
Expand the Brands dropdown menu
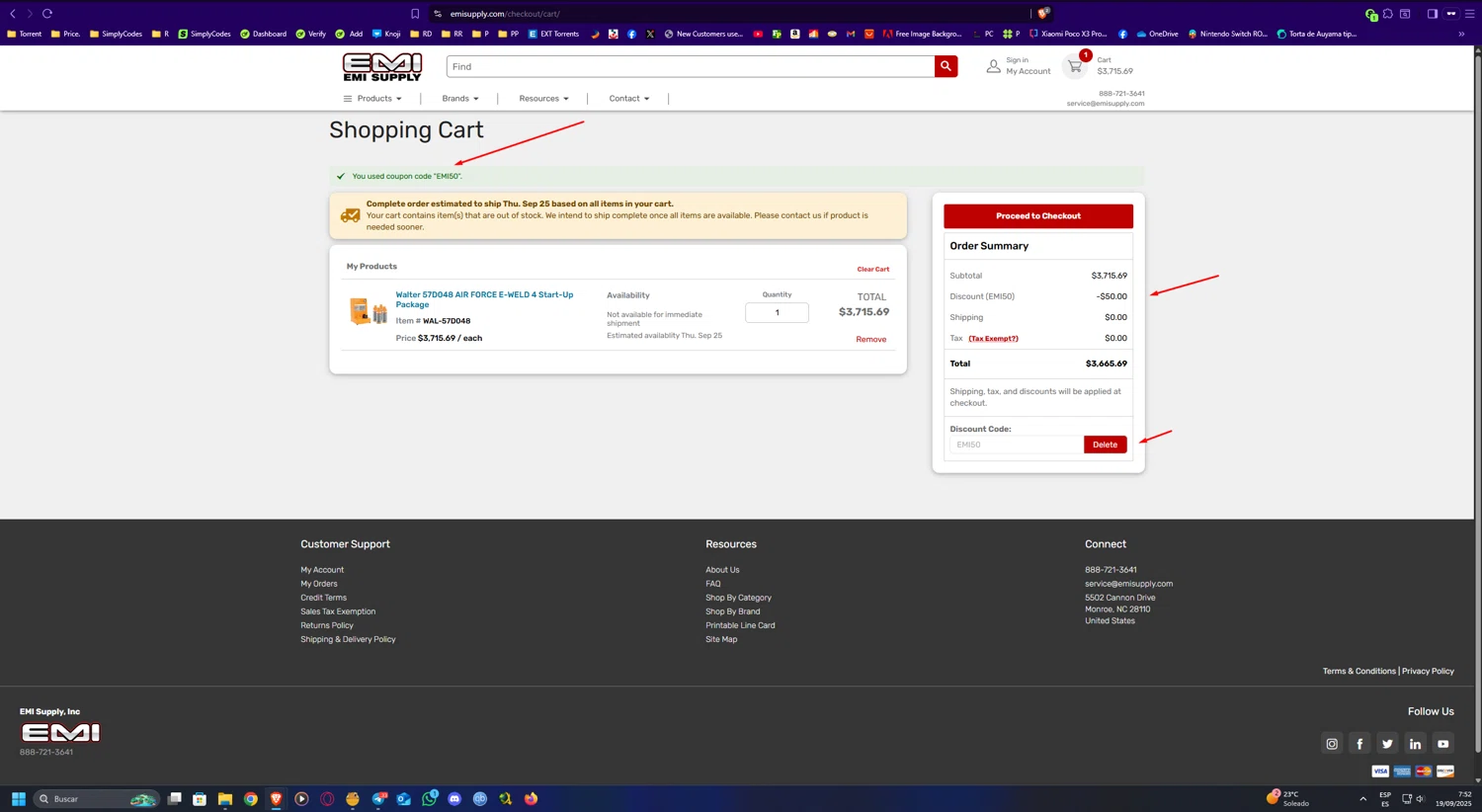(460, 99)
